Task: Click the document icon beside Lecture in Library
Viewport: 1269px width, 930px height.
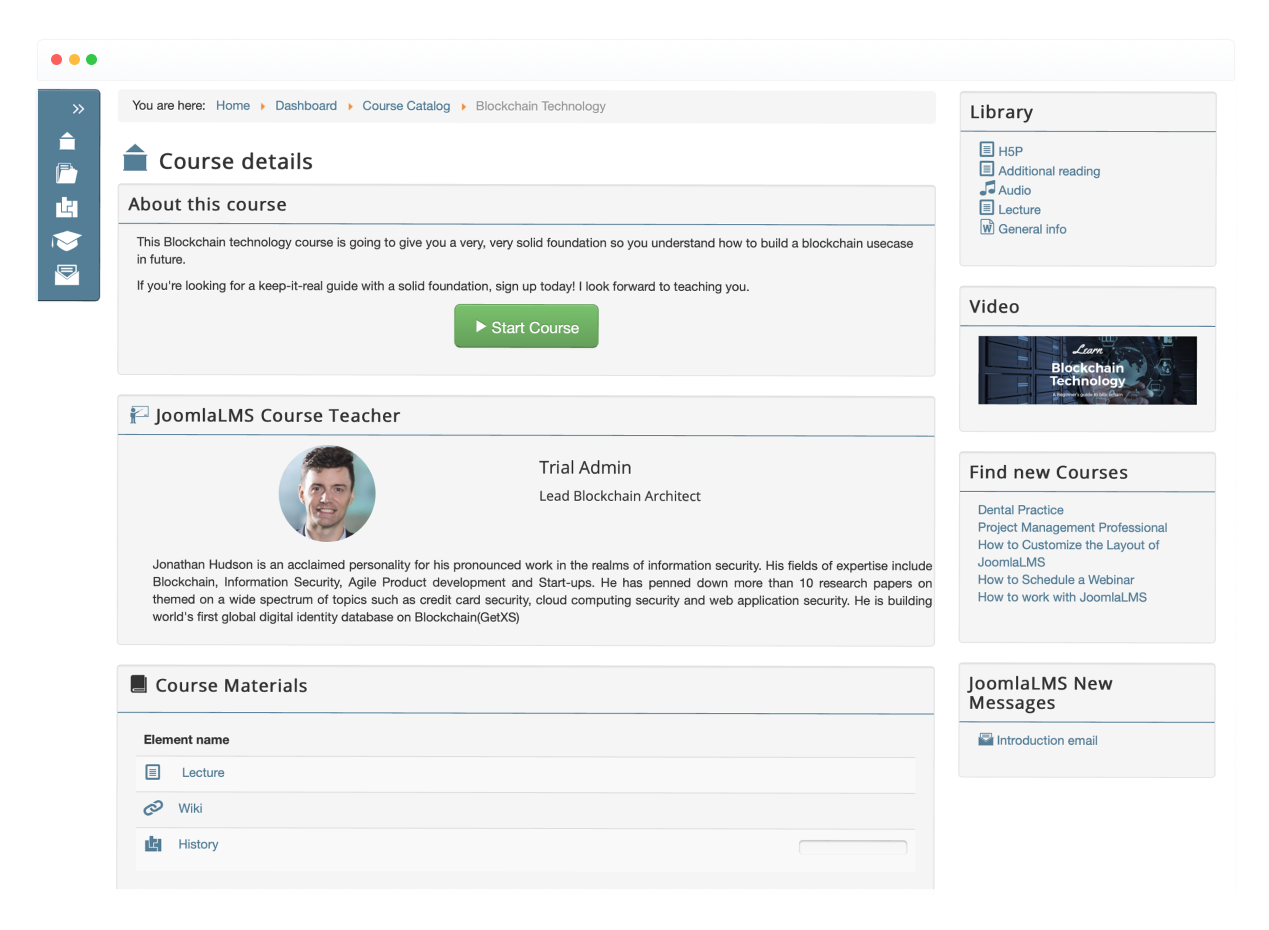Action: [x=987, y=208]
